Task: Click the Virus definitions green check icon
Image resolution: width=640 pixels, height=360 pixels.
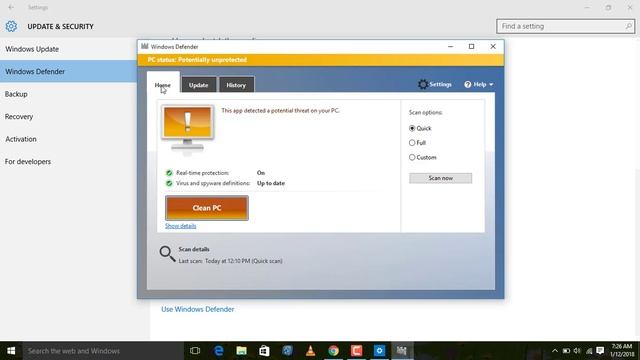Action: (x=169, y=183)
